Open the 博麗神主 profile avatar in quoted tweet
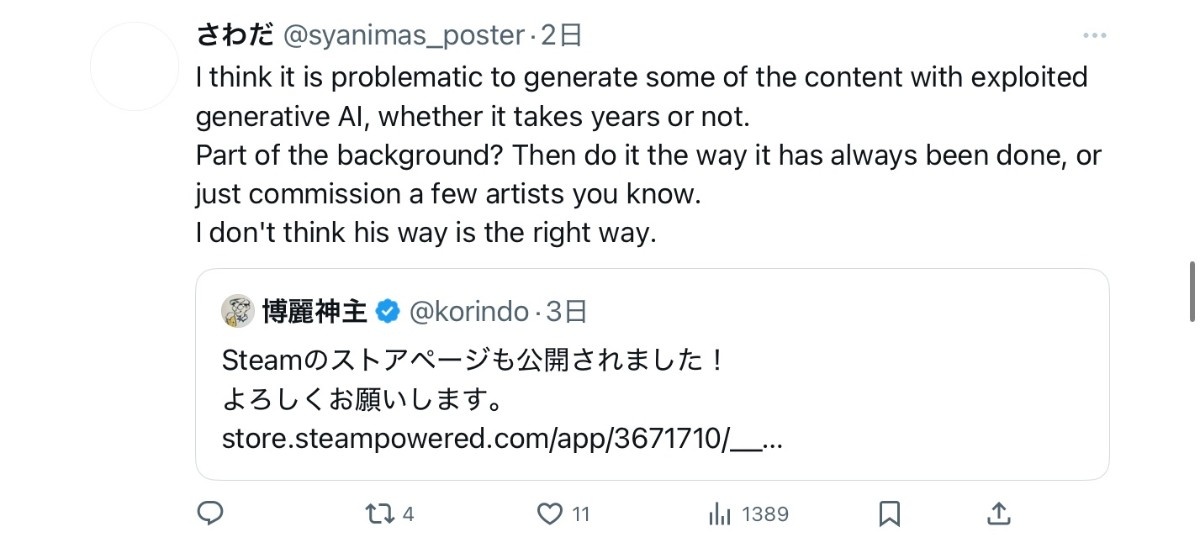 (237, 312)
